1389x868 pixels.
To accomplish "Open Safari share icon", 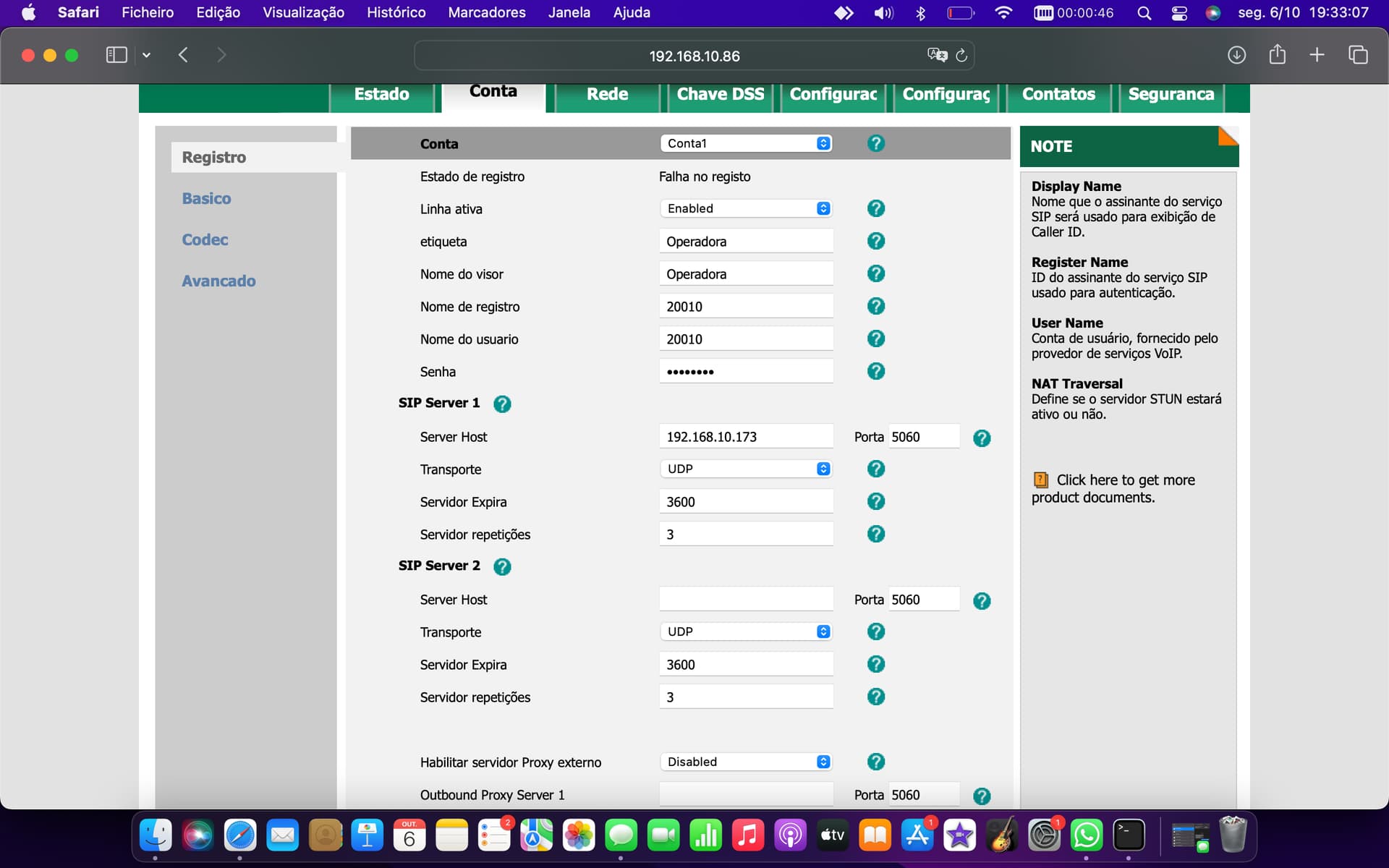I will [1277, 55].
